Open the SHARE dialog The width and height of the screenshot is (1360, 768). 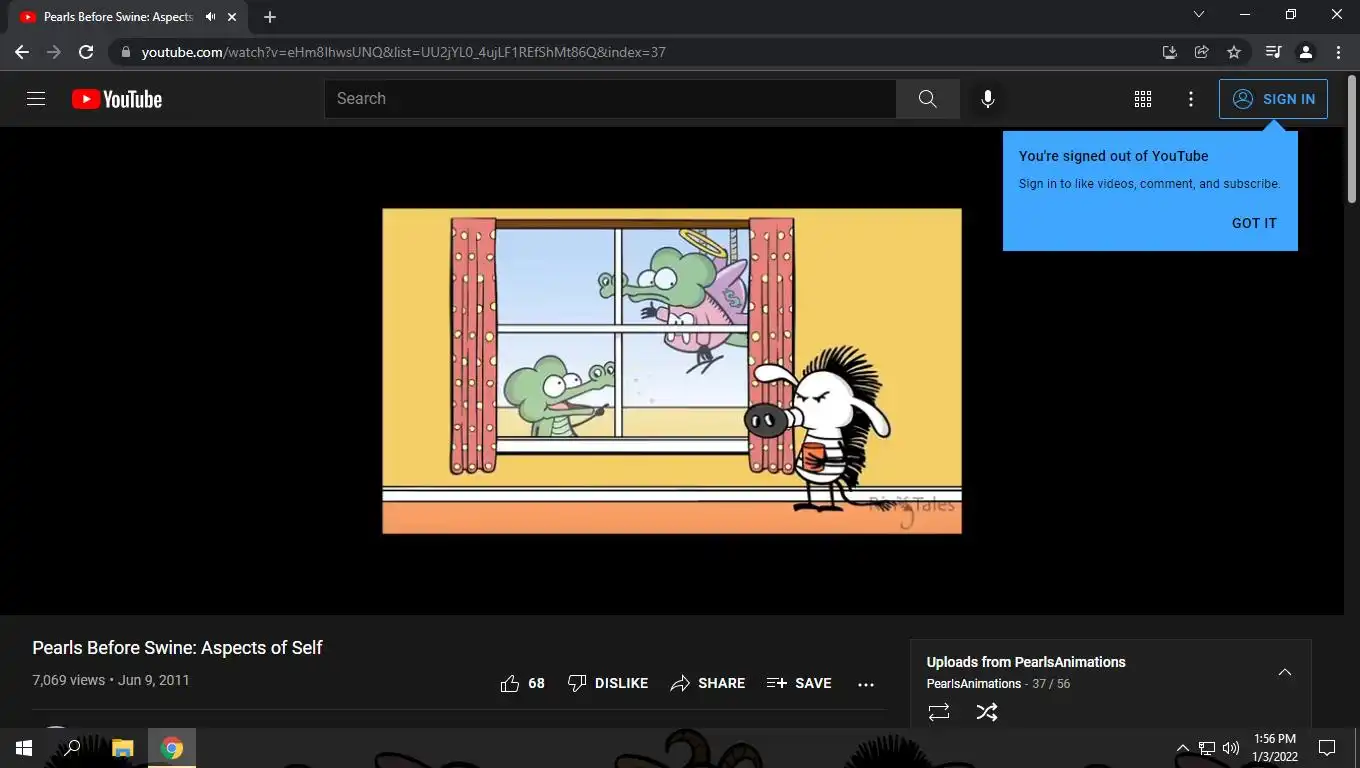point(708,683)
